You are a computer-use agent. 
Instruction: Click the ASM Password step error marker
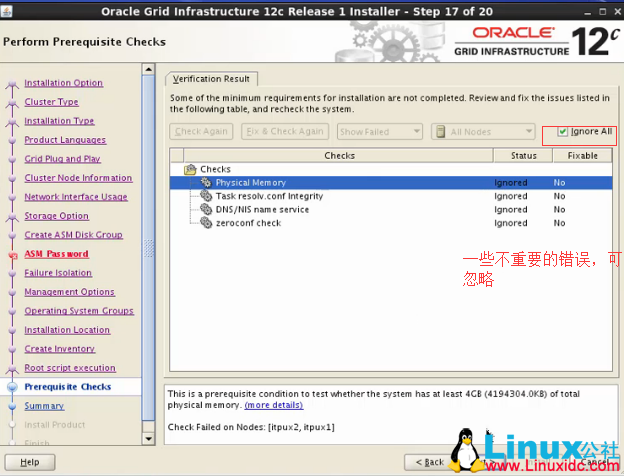[13, 256]
